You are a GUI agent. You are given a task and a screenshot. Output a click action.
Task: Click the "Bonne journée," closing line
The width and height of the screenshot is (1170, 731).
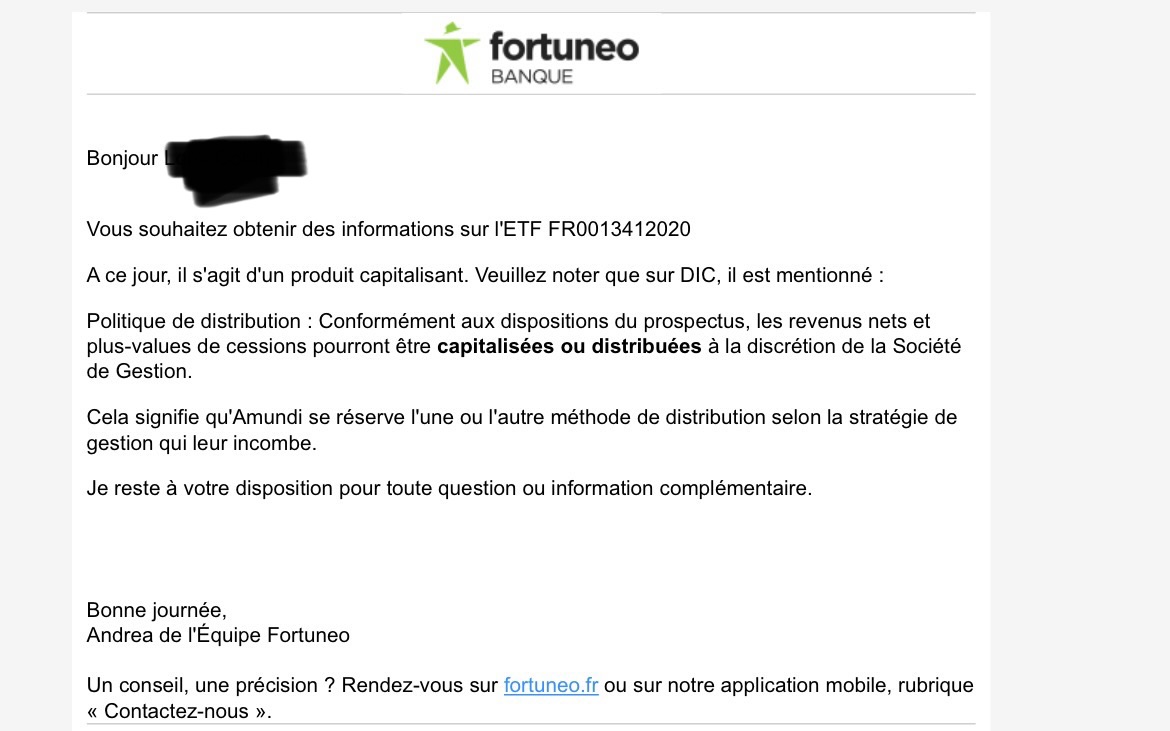pyautogui.click(x=157, y=610)
